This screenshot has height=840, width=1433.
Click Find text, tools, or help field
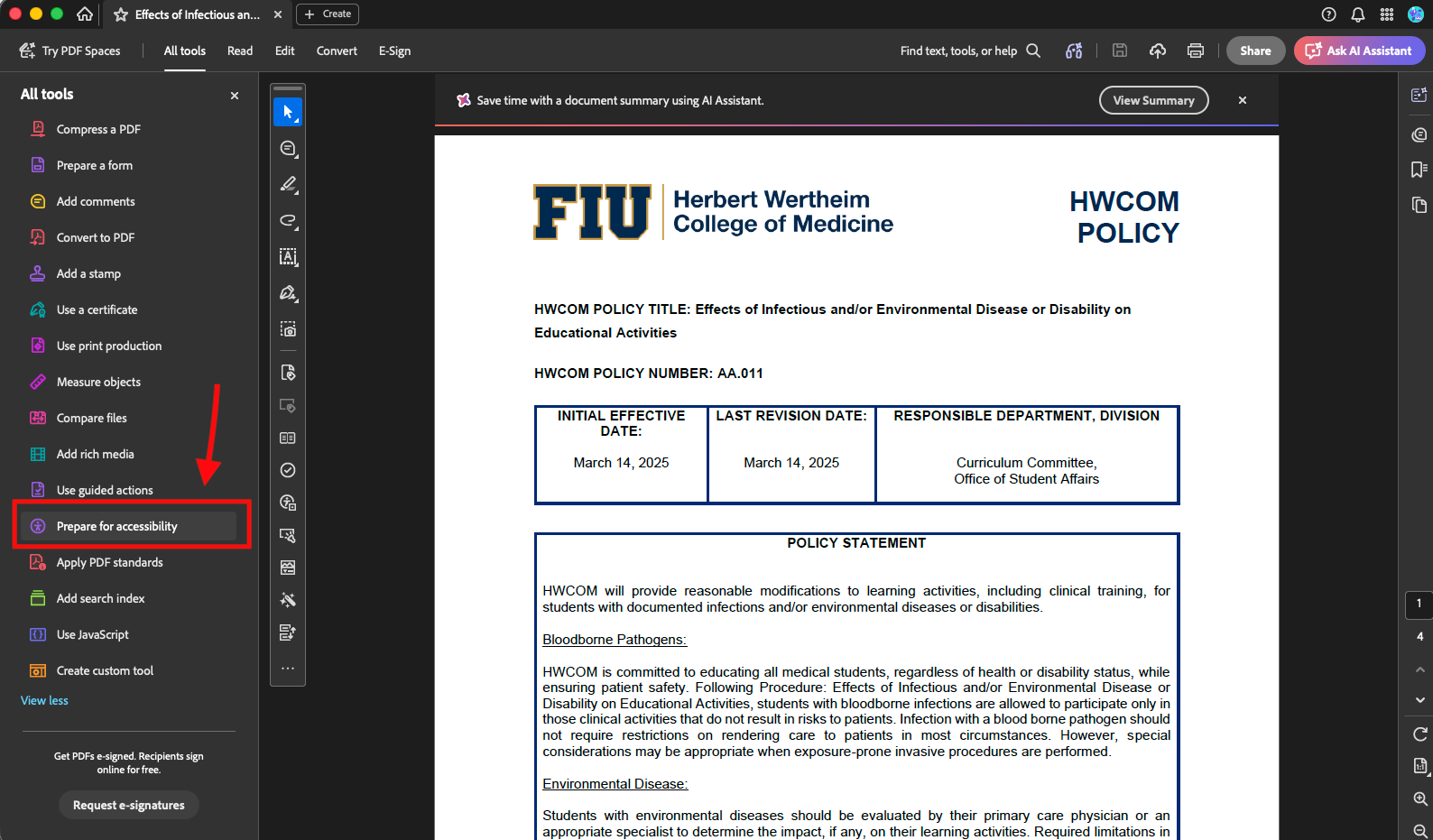(958, 51)
